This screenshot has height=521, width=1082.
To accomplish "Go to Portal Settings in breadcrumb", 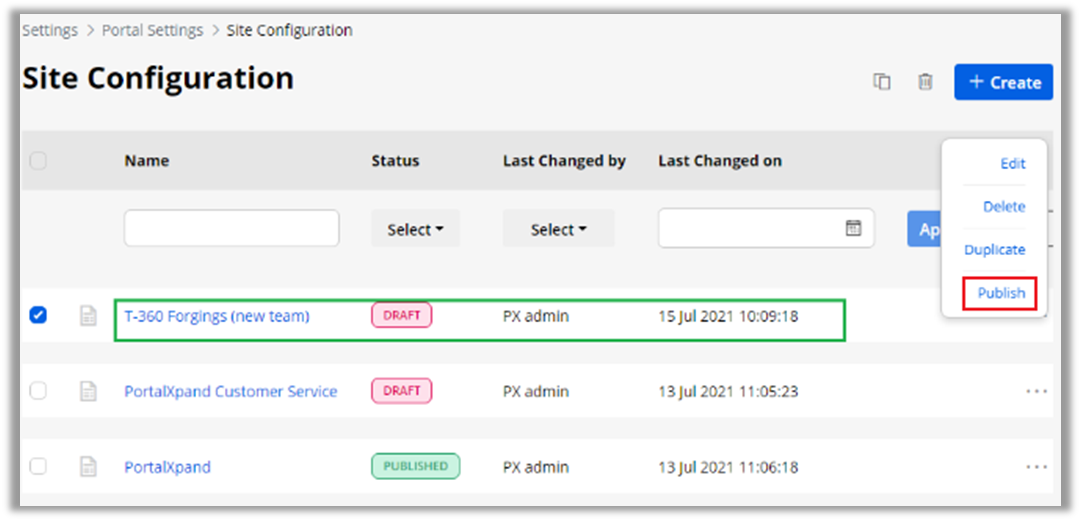I will (x=152, y=30).
